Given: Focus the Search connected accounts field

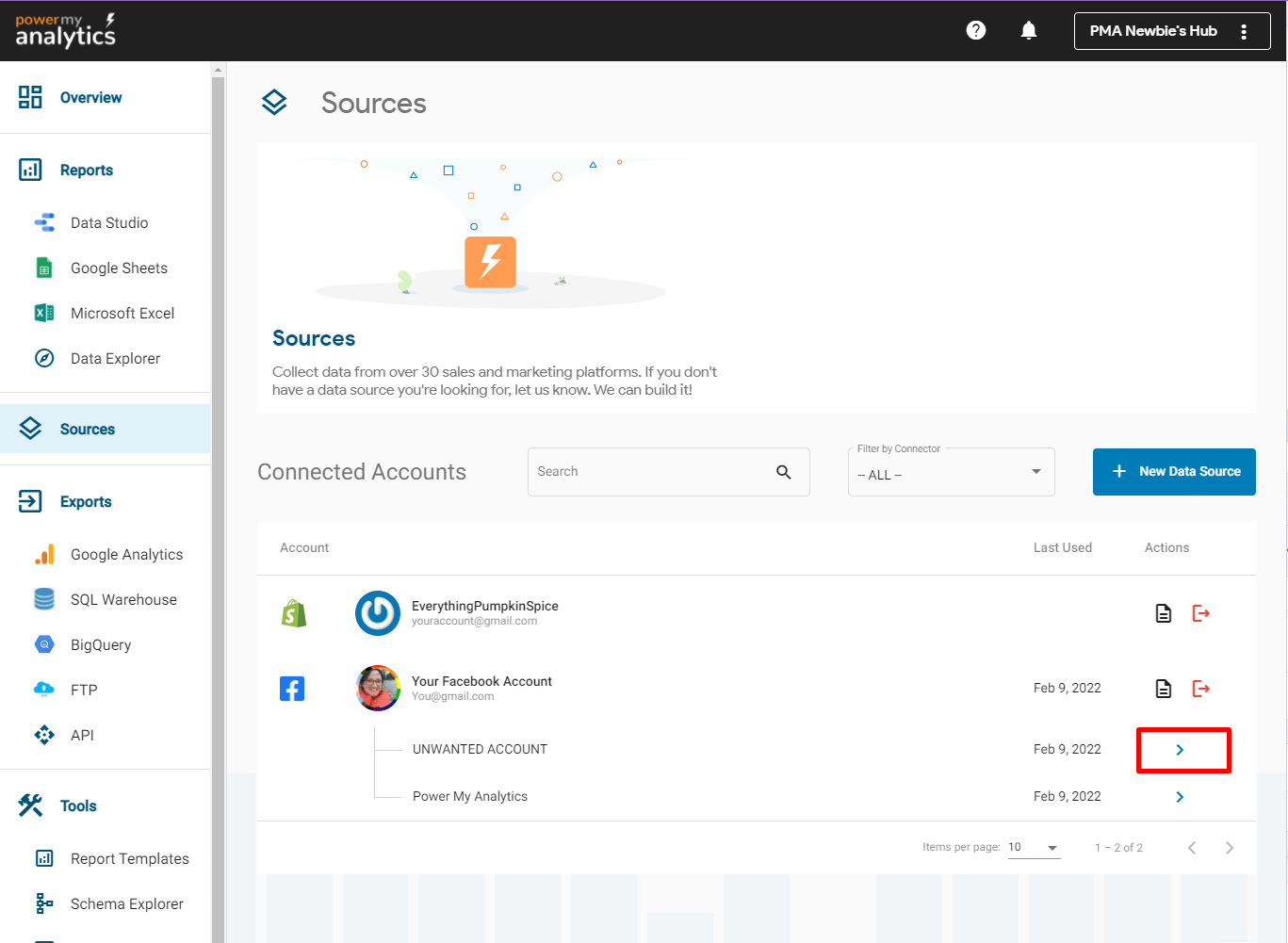Looking at the screenshot, I should pyautogui.click(x=669, y=472).
